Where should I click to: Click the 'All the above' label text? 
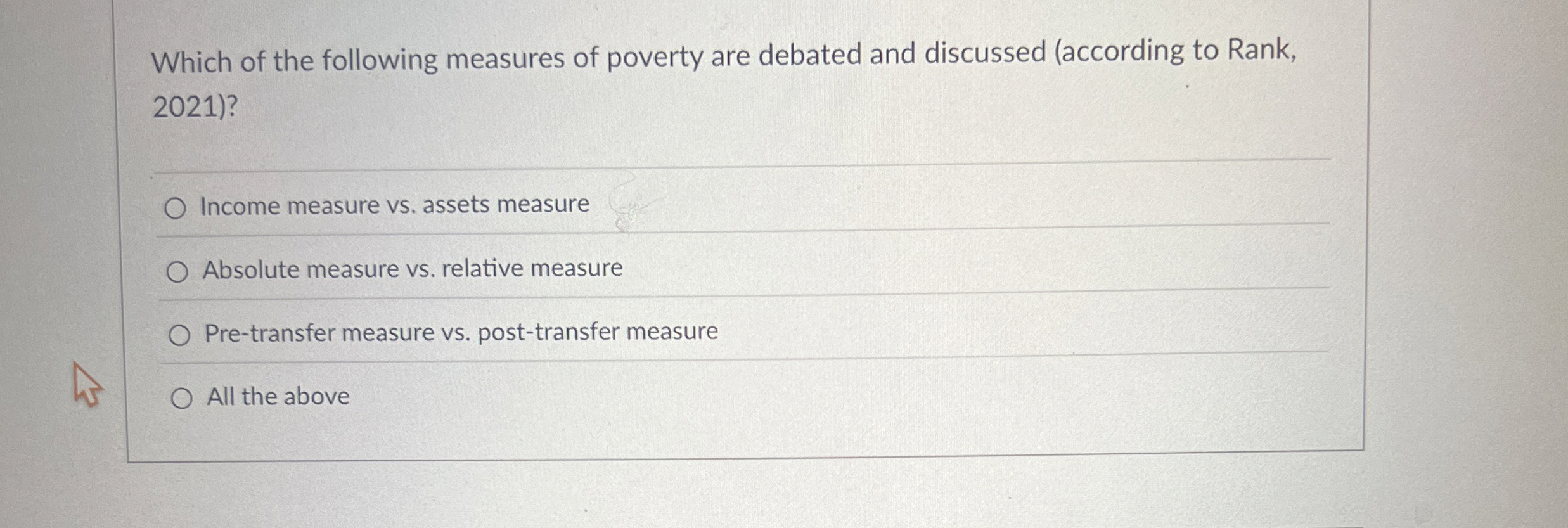click(278, 396)
